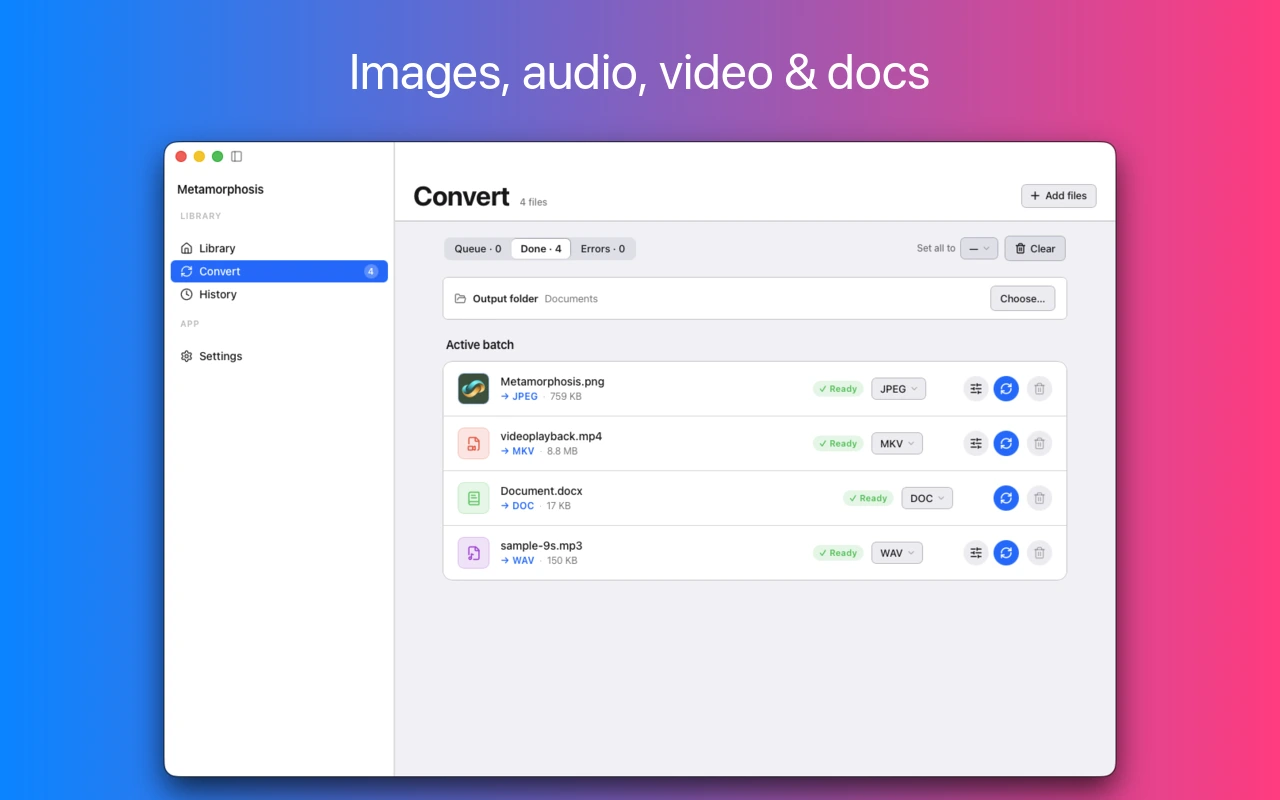Click the Metamorphosis.png file name

(x=552, y=381)
